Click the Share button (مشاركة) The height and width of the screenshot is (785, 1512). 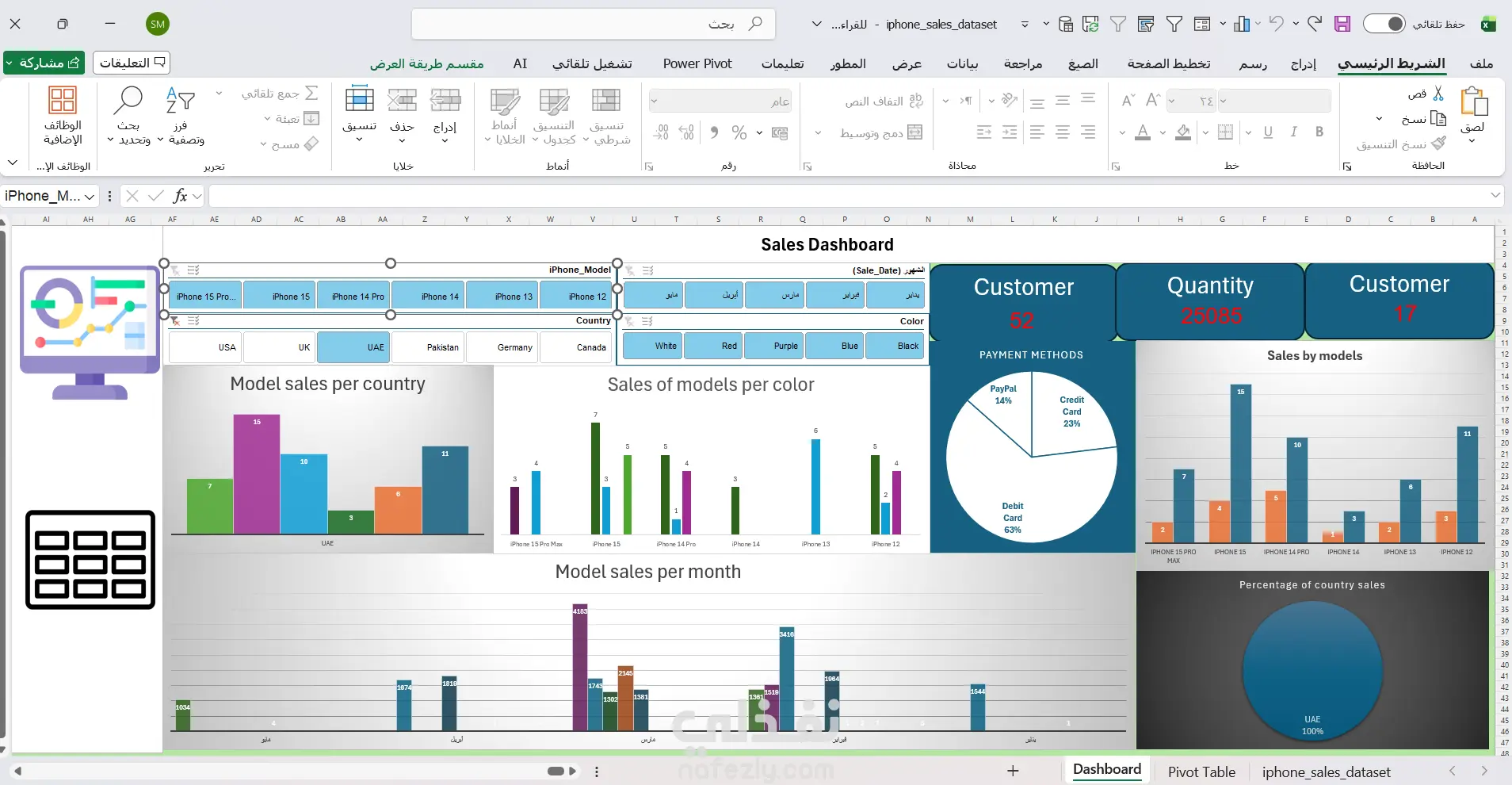point(44,63)
